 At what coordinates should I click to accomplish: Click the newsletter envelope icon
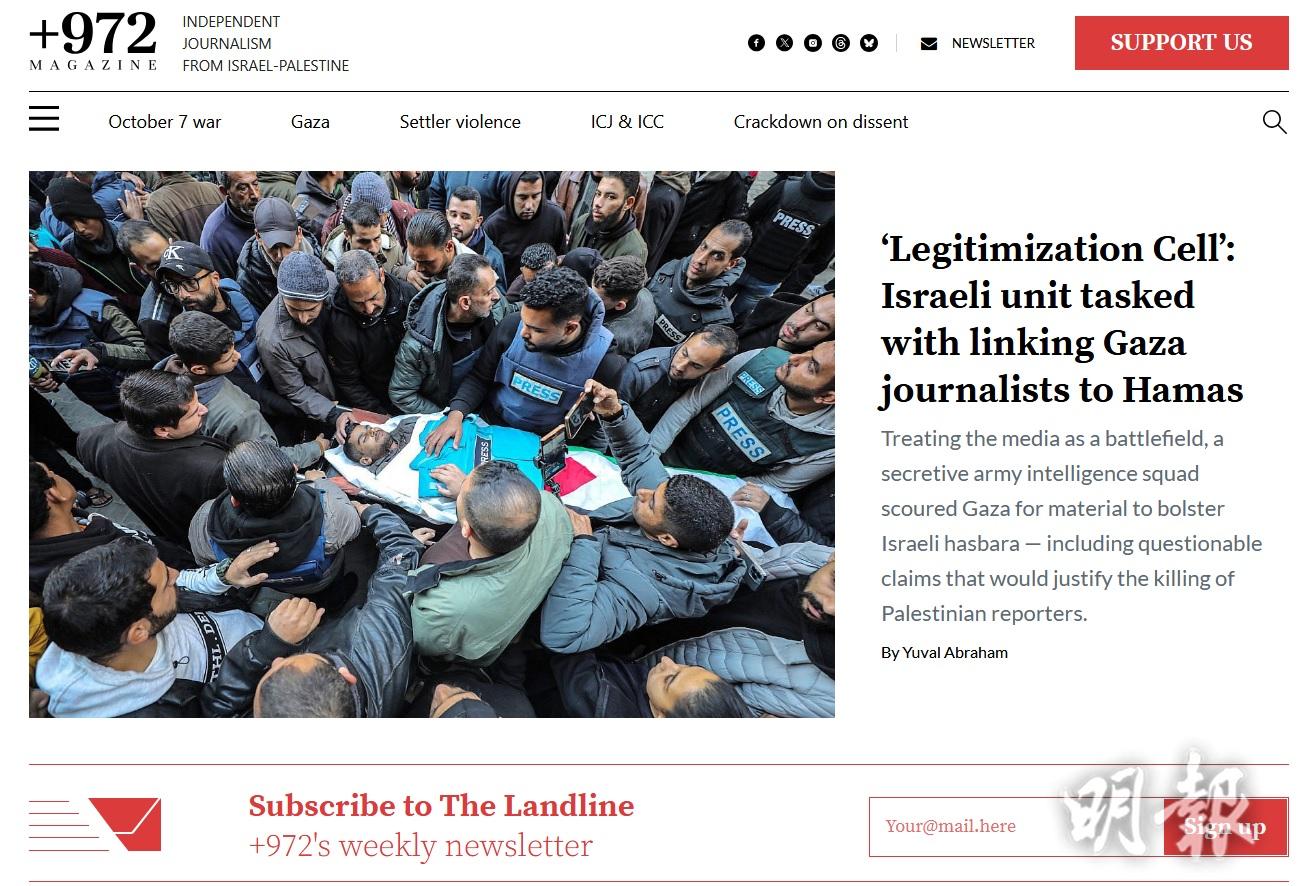click(929, 44)
